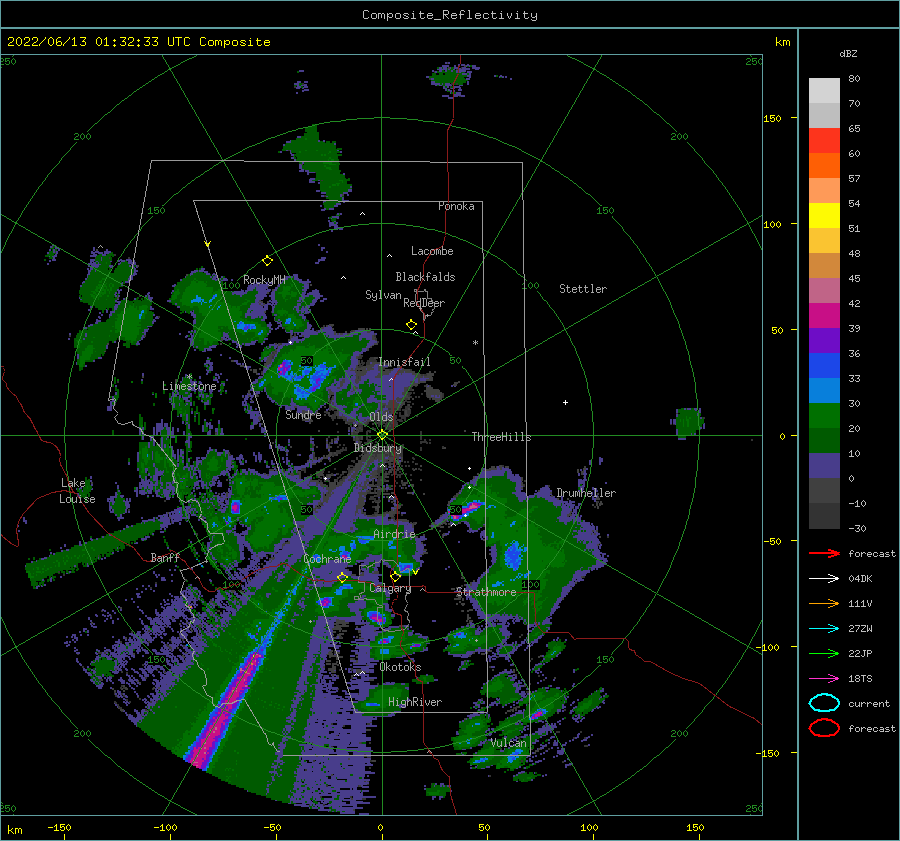Select the 65 dBZ red color swatch
The width and height of the screenshot is (900, 841).
click(x=824, y=140)
